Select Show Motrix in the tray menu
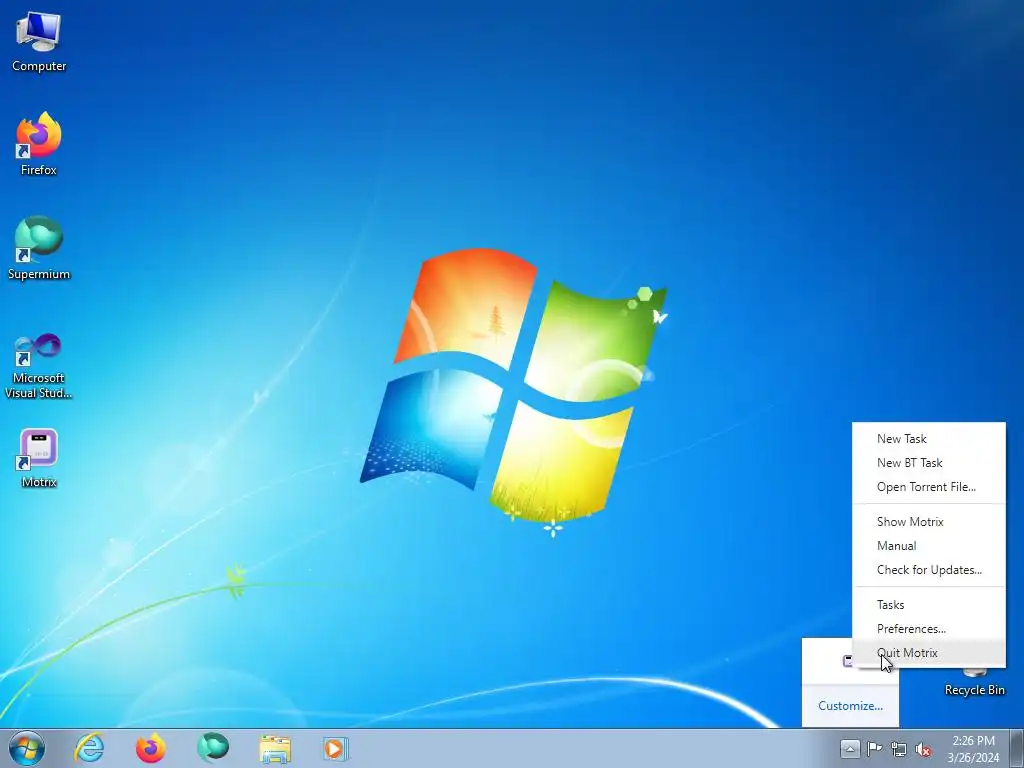The width and height of the screenshot is (1024, 768). tap(929, 522)
